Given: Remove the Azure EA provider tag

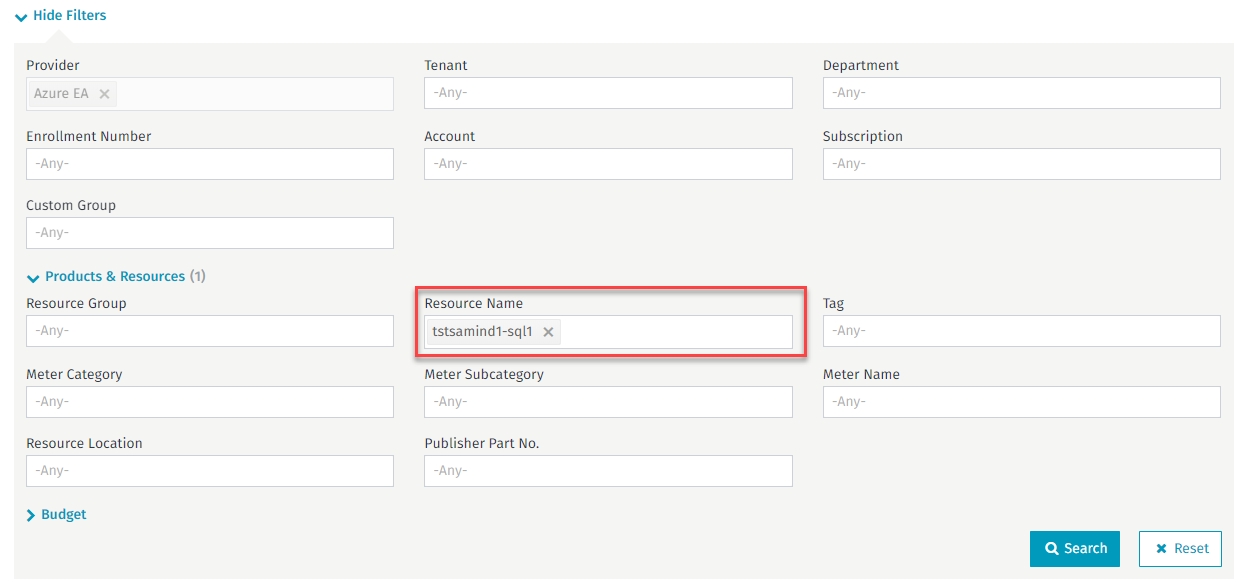Looking at the screenshot, I should tap(104, 94).
